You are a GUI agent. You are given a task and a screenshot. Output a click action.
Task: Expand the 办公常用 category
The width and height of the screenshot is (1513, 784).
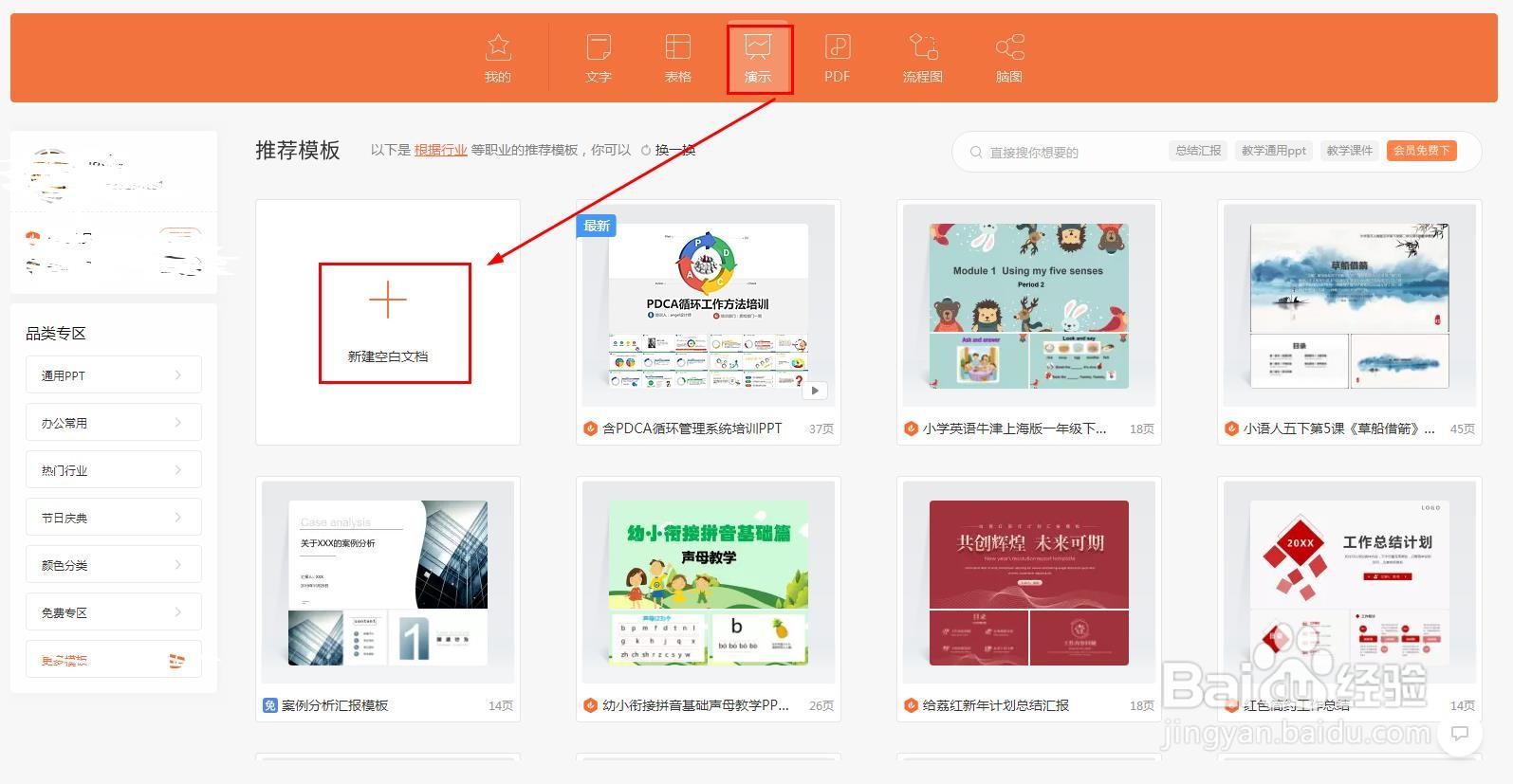click(x=114, y=422)
